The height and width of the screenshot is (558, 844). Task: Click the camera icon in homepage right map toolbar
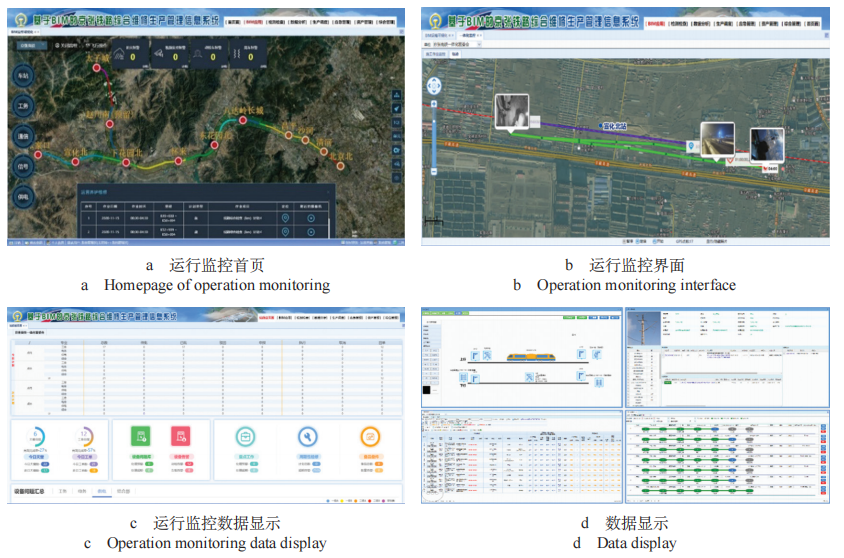tap(397, 150)
